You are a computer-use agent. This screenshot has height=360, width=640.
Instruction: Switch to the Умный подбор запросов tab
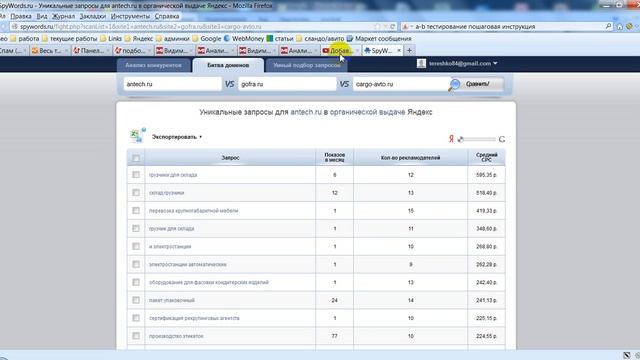306,65
